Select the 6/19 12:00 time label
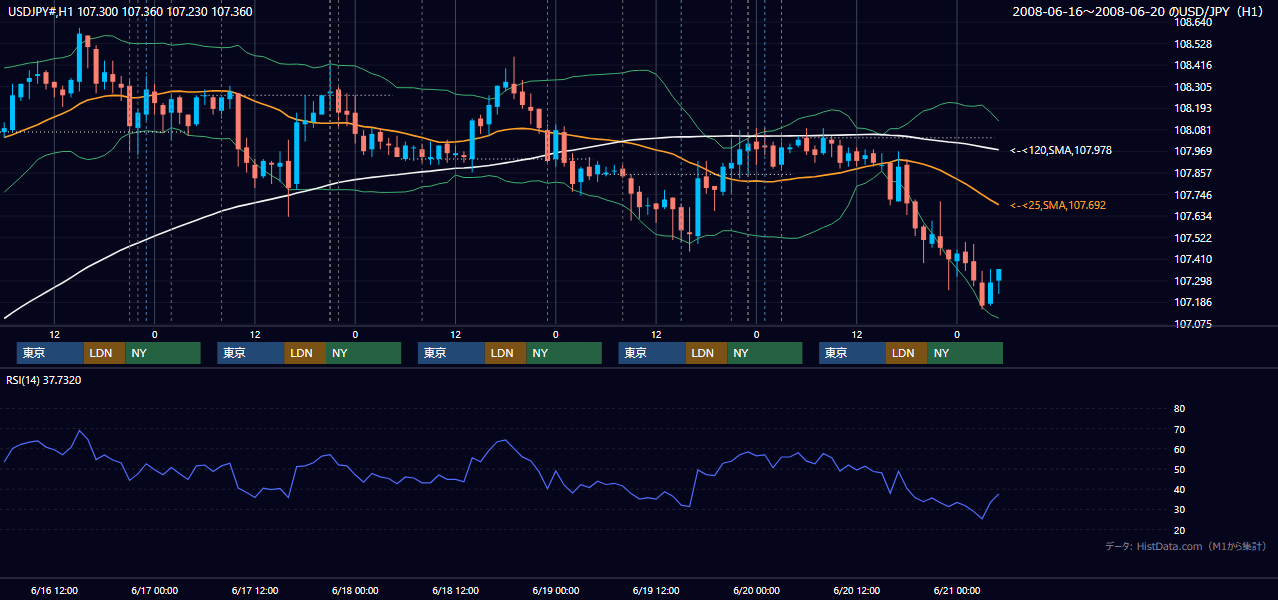This screenshot has width=1278, height=600. [x=656, y=590]
